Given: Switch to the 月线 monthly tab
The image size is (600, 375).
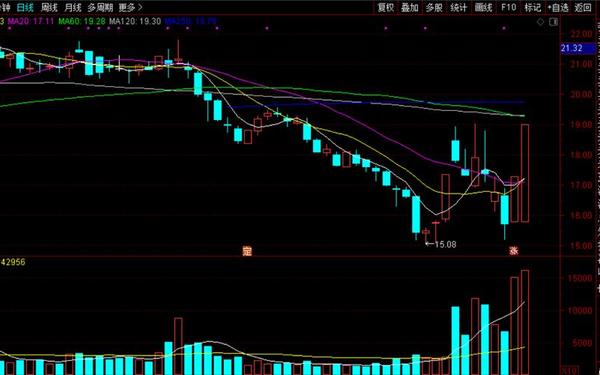Looking at the screenshot, I should [x=73, y=7].
